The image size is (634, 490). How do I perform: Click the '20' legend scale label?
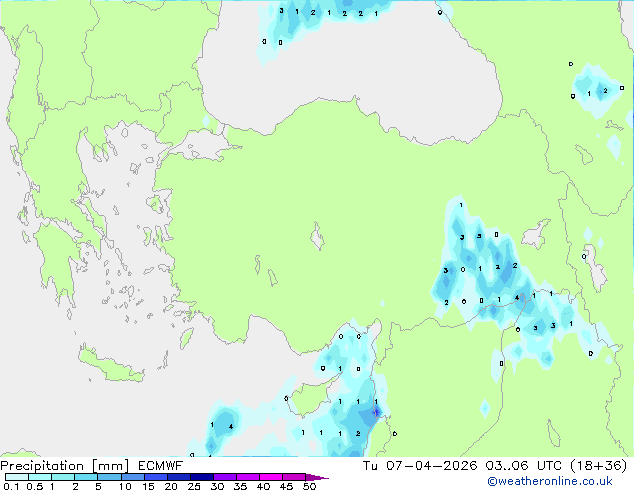pyautogui.click(x=171, y=486)
